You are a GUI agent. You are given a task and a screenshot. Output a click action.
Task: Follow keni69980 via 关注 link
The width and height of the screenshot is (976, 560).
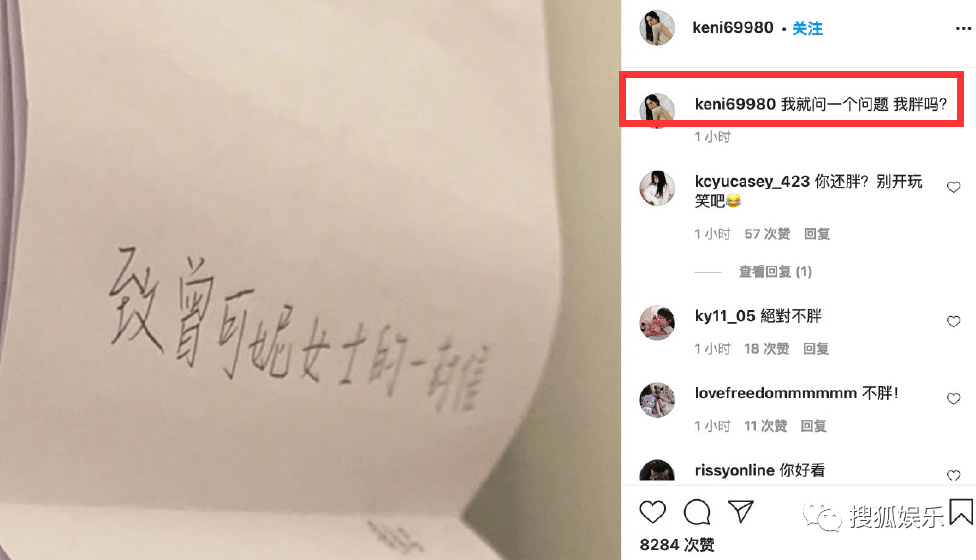[x=807, y=28]
